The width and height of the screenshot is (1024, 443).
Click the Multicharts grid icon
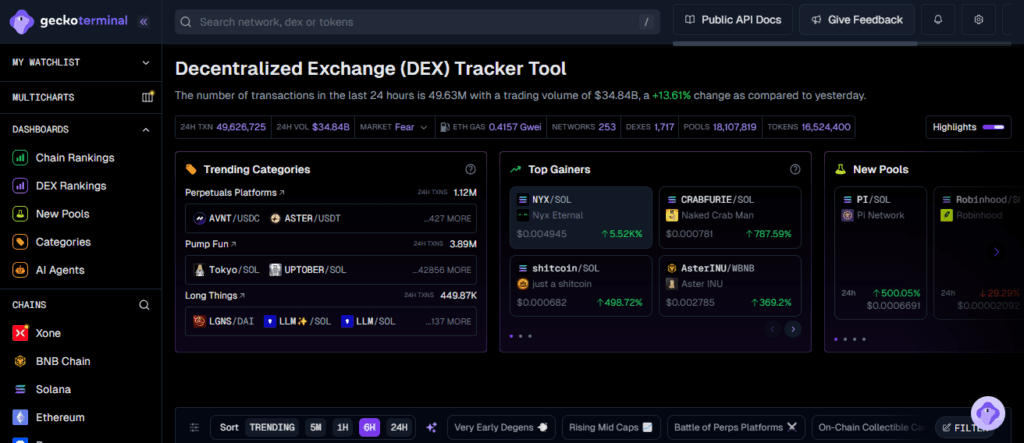pyautogui.click(x=148, y=97)
